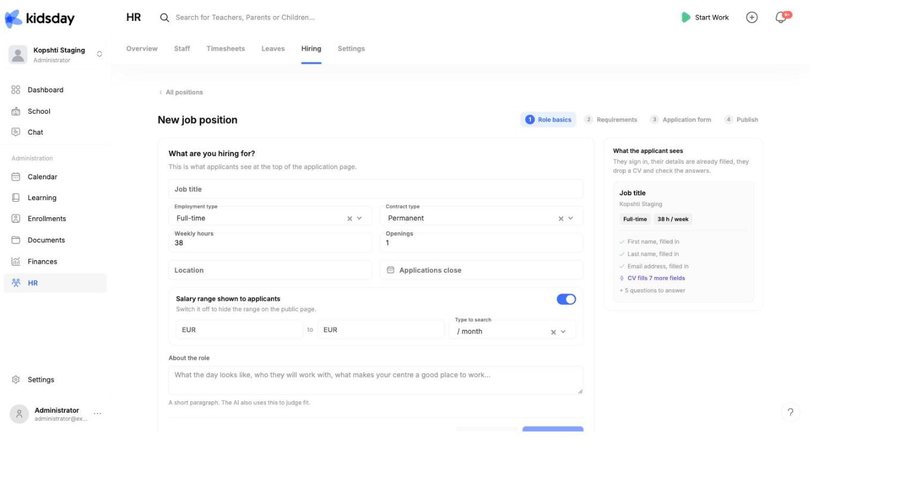Screen dimensions: 900x483
Task: Go to the Publish step
Action: (742, 119)
